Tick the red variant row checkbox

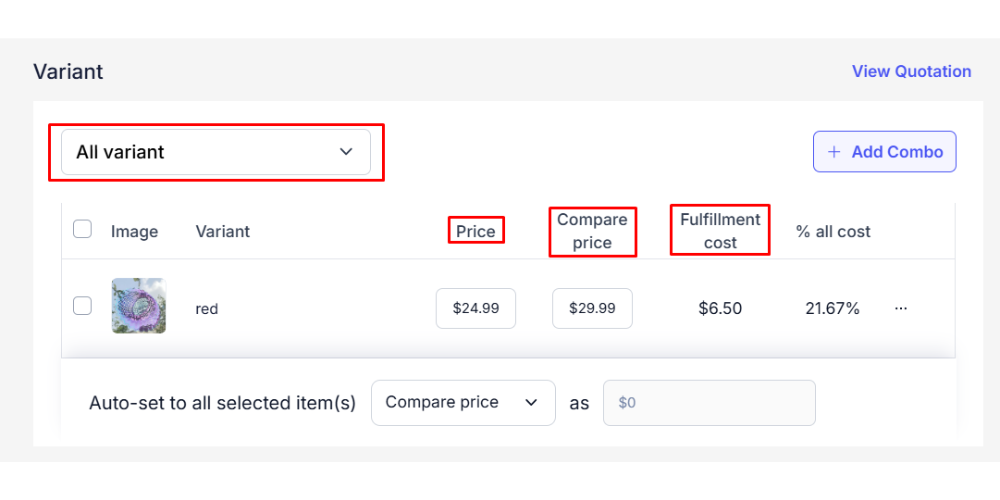(x=83, y=306)
